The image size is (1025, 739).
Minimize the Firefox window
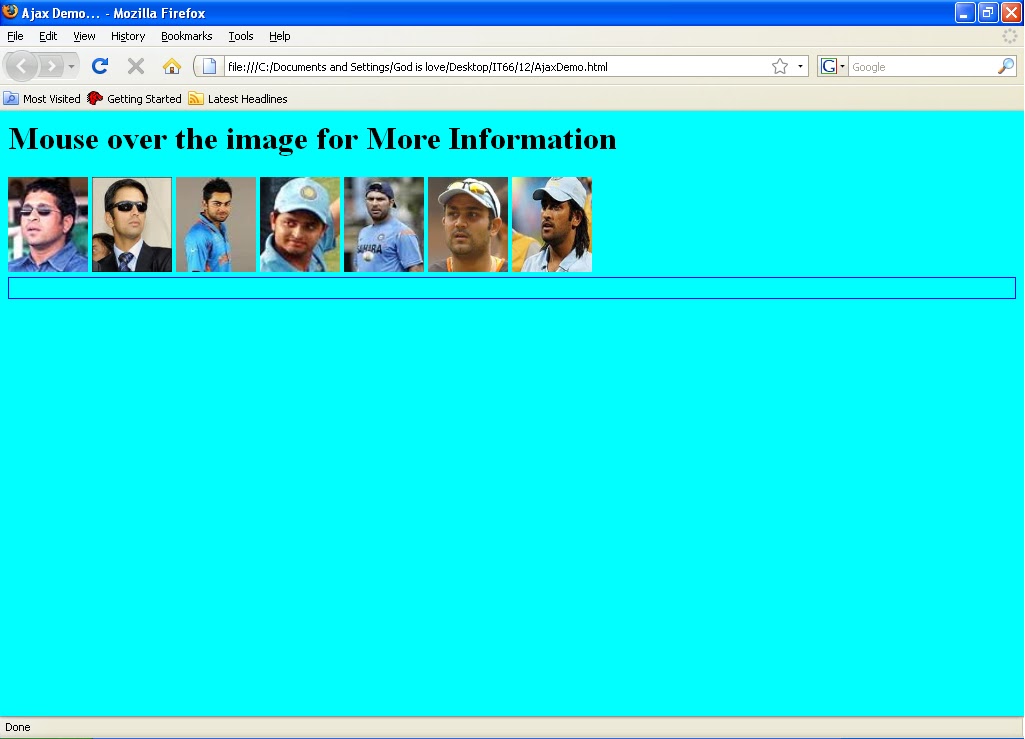click(x=965, y=12)
